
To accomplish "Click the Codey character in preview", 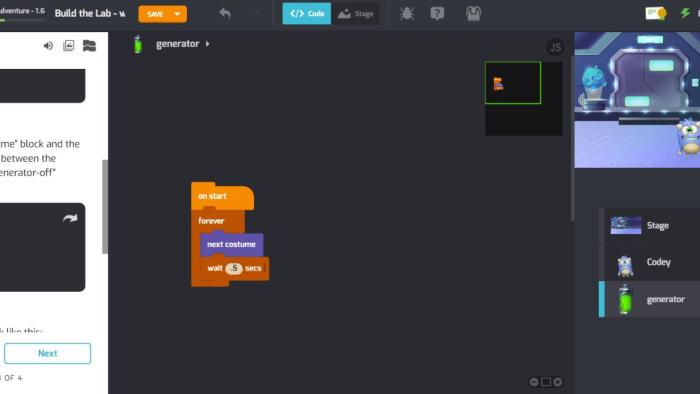I will (x=689, y=136).
